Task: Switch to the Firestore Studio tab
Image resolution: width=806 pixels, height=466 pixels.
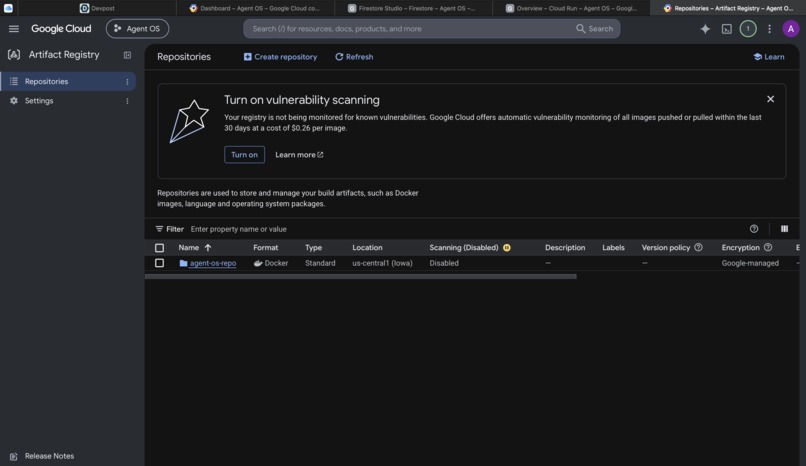Action: [x=412, y=8]
